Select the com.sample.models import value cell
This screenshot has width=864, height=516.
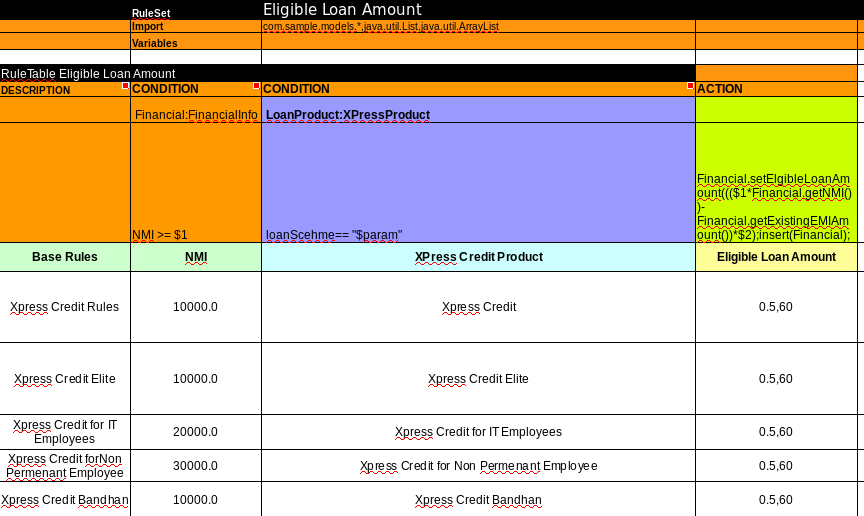478,26
